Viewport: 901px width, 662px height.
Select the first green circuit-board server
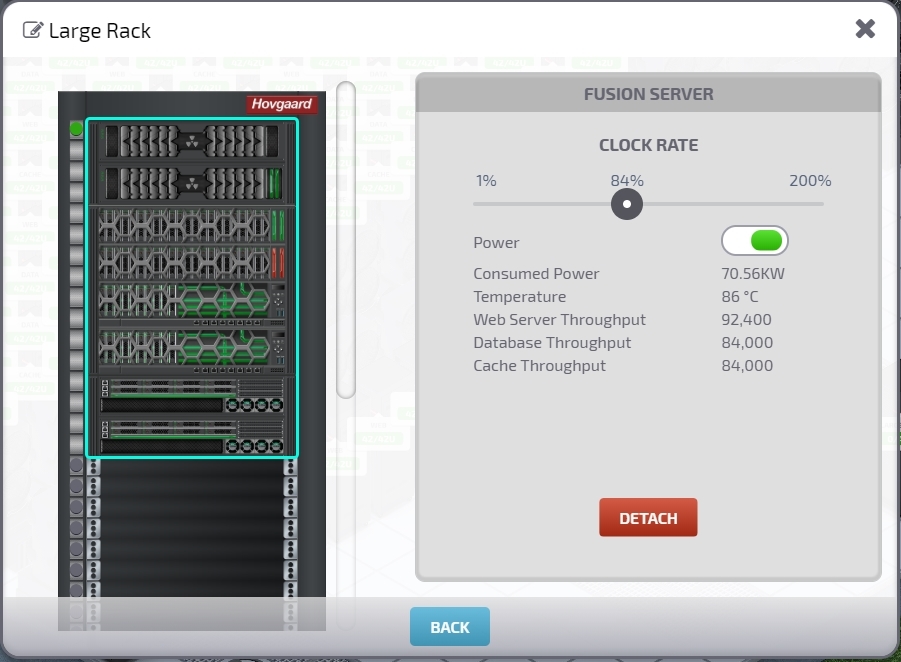click(192, 303)
